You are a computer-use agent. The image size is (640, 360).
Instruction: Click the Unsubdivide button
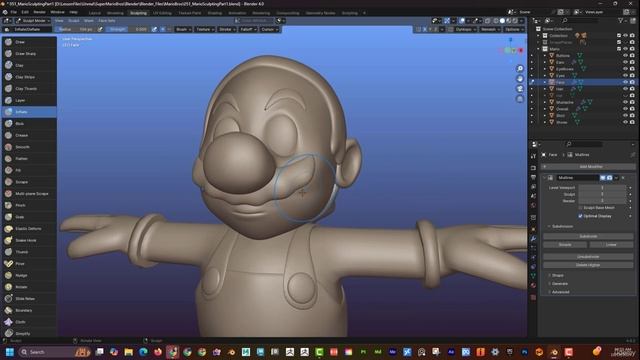click(x=588, y=257)
